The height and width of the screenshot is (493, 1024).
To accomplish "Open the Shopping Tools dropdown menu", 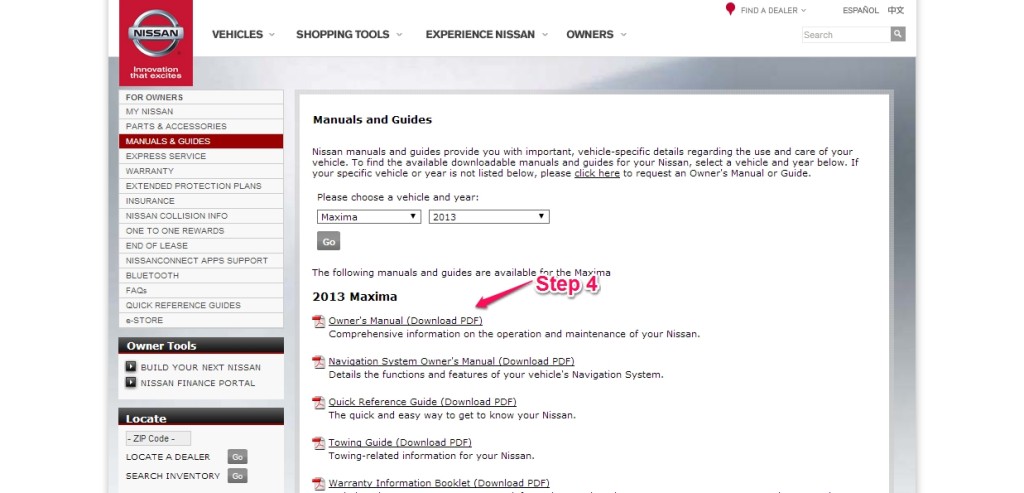I will (x=349, y=35).
